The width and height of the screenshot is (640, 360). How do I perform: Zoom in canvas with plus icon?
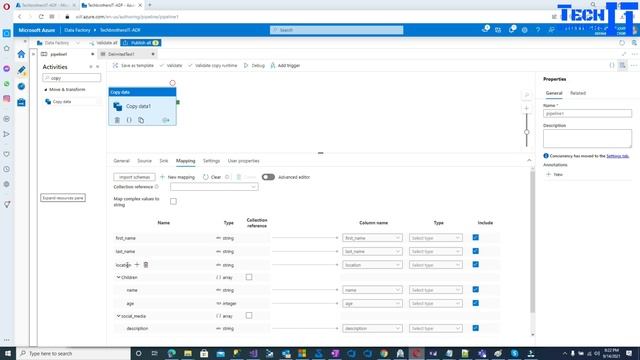[x=527, y=108]
